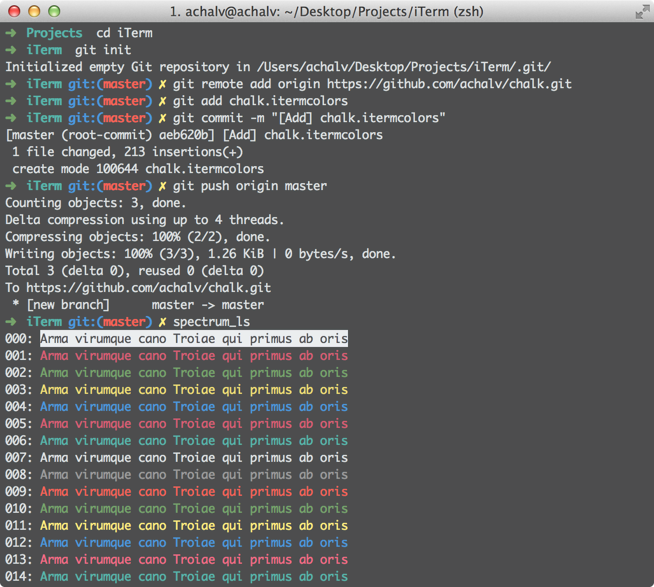Click 'Total 3 (delta 0), reused 0' line
Image resolution: width=654 pixels, height=587 pixels.
134,271
